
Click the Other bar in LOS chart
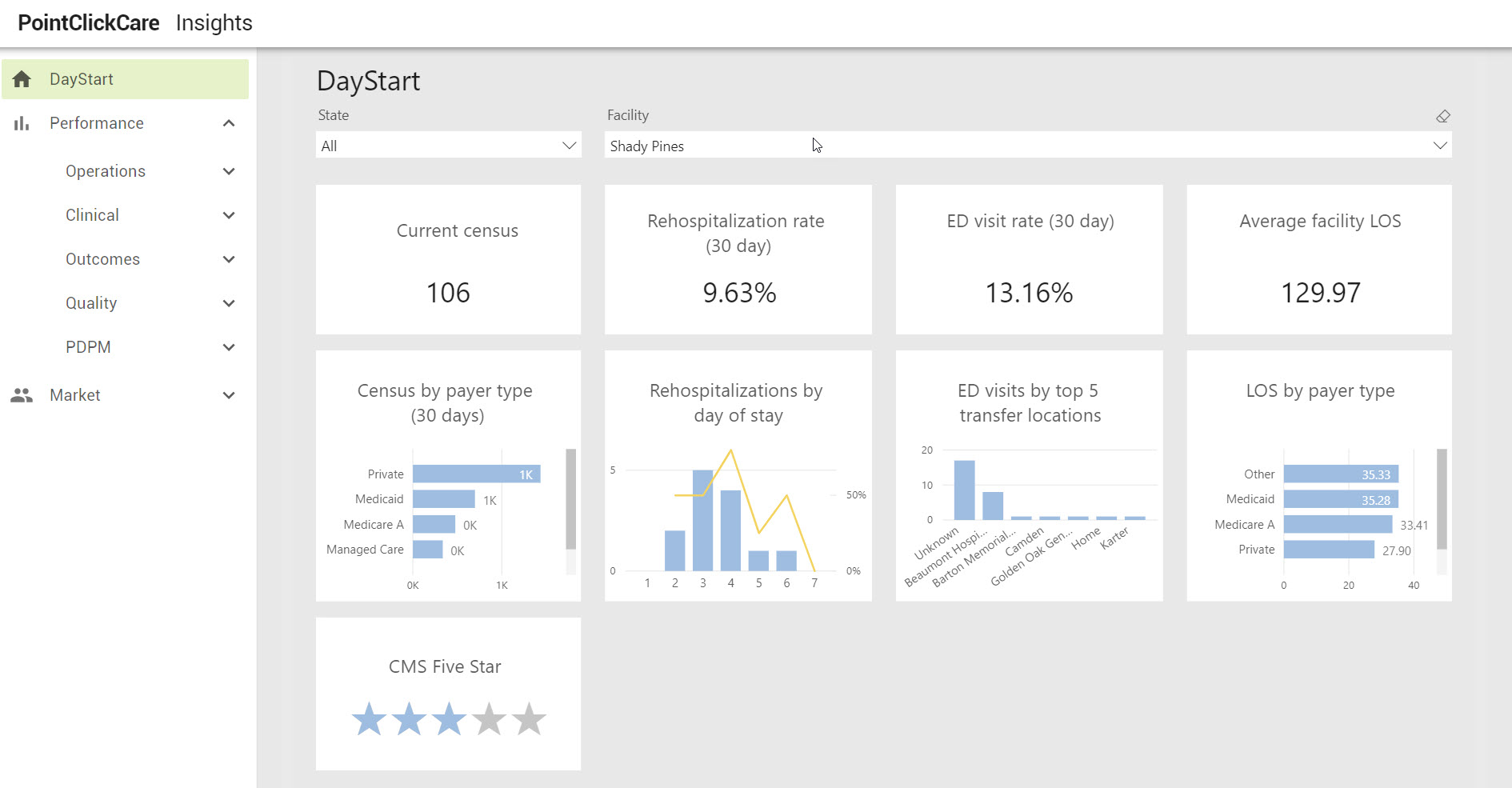(1341, 474)
